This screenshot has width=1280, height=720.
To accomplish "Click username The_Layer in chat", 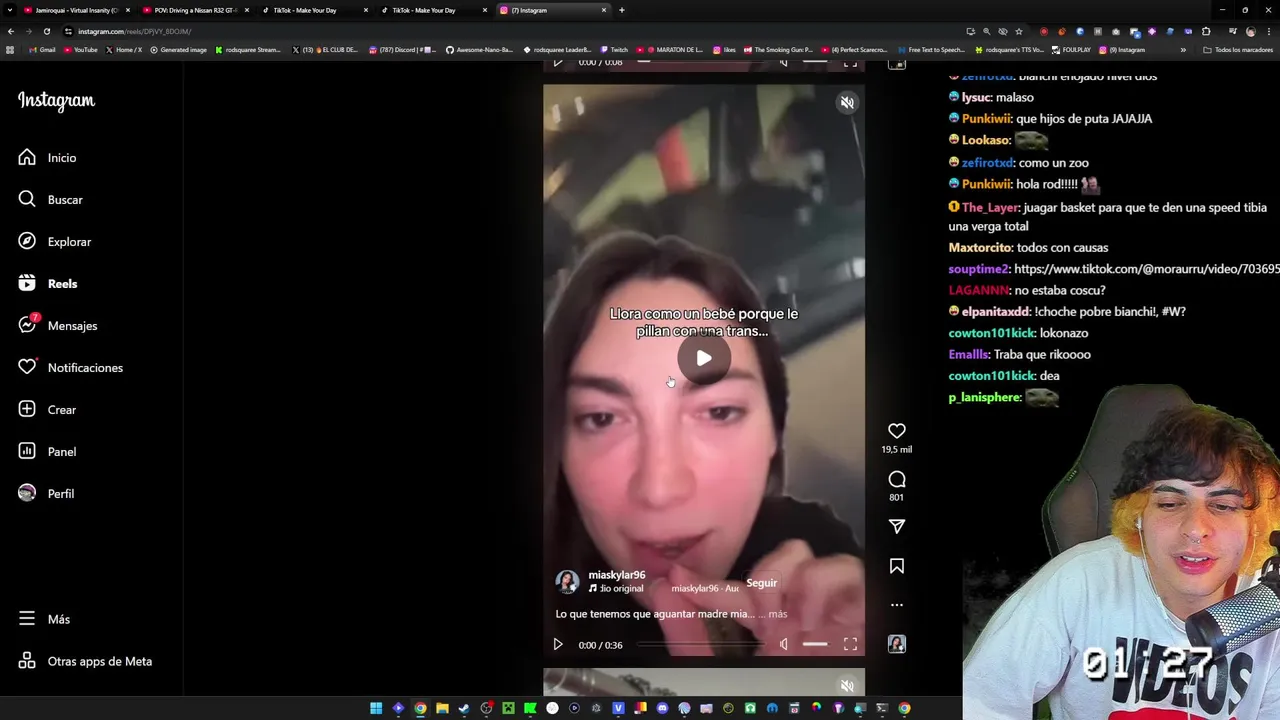I will click(990, 207).
